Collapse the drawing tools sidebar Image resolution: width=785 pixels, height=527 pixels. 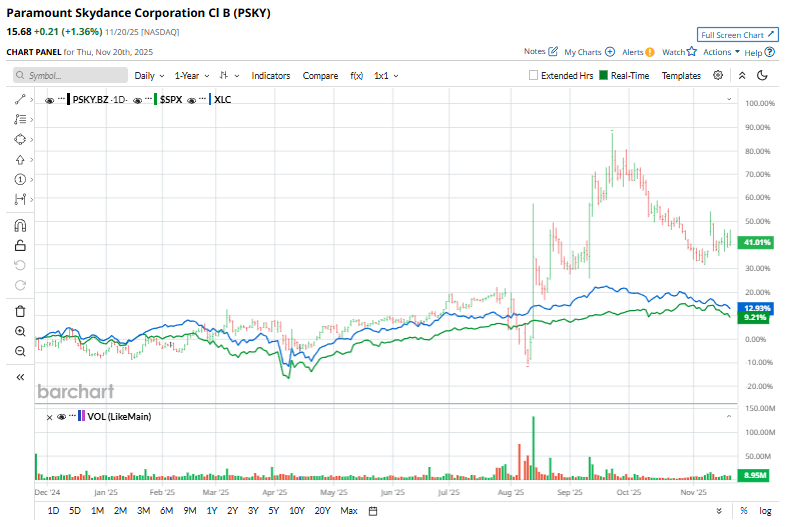[x=20, y=377]
